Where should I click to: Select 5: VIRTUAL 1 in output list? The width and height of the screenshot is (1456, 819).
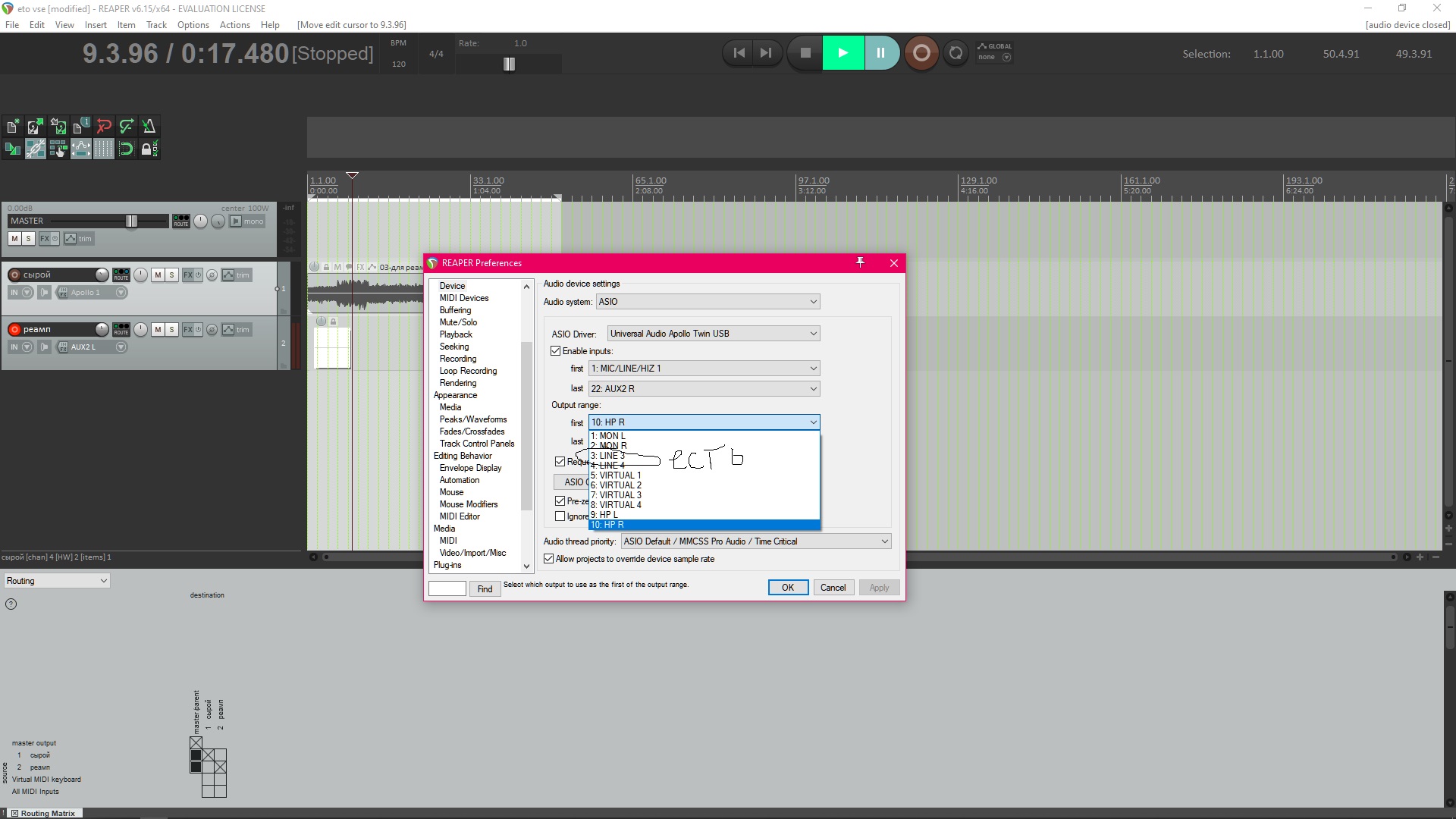tap(616, 475)
